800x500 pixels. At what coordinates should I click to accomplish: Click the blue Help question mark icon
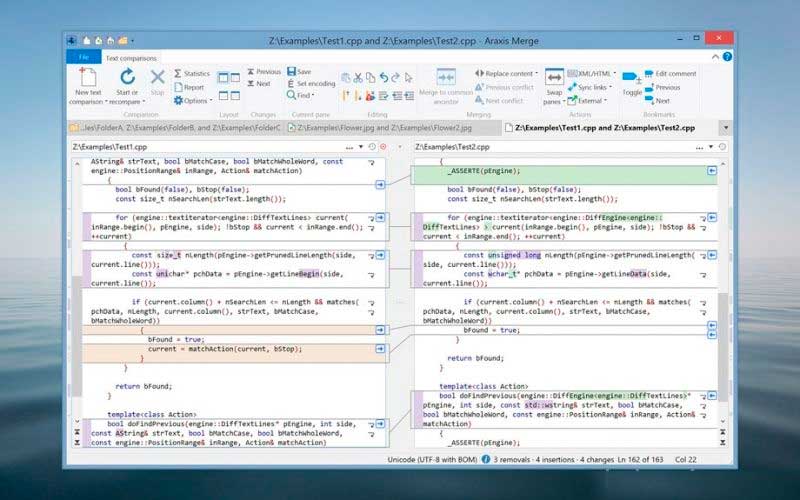[727, 57]
